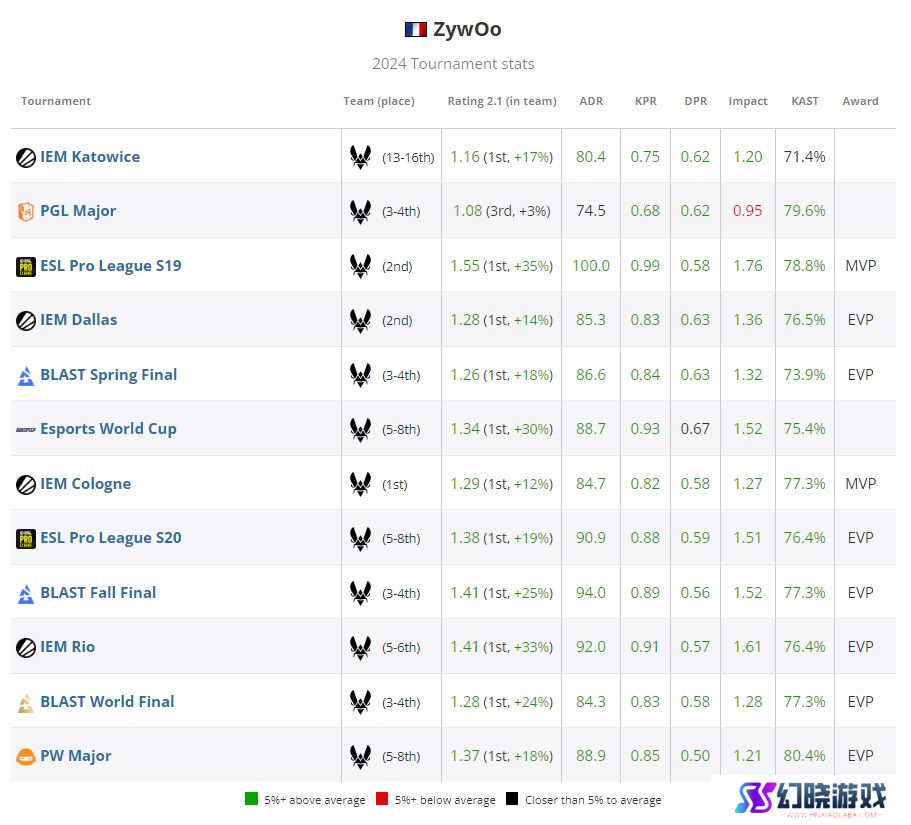
Task: Click the ESL logo beside IEM Katowice
Action: pos(26,157)
